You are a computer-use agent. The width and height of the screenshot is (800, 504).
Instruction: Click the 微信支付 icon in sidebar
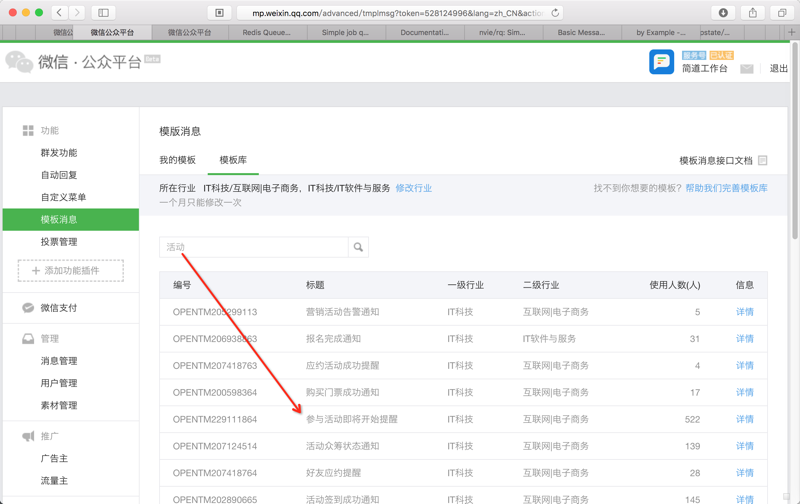pos(28,308)
